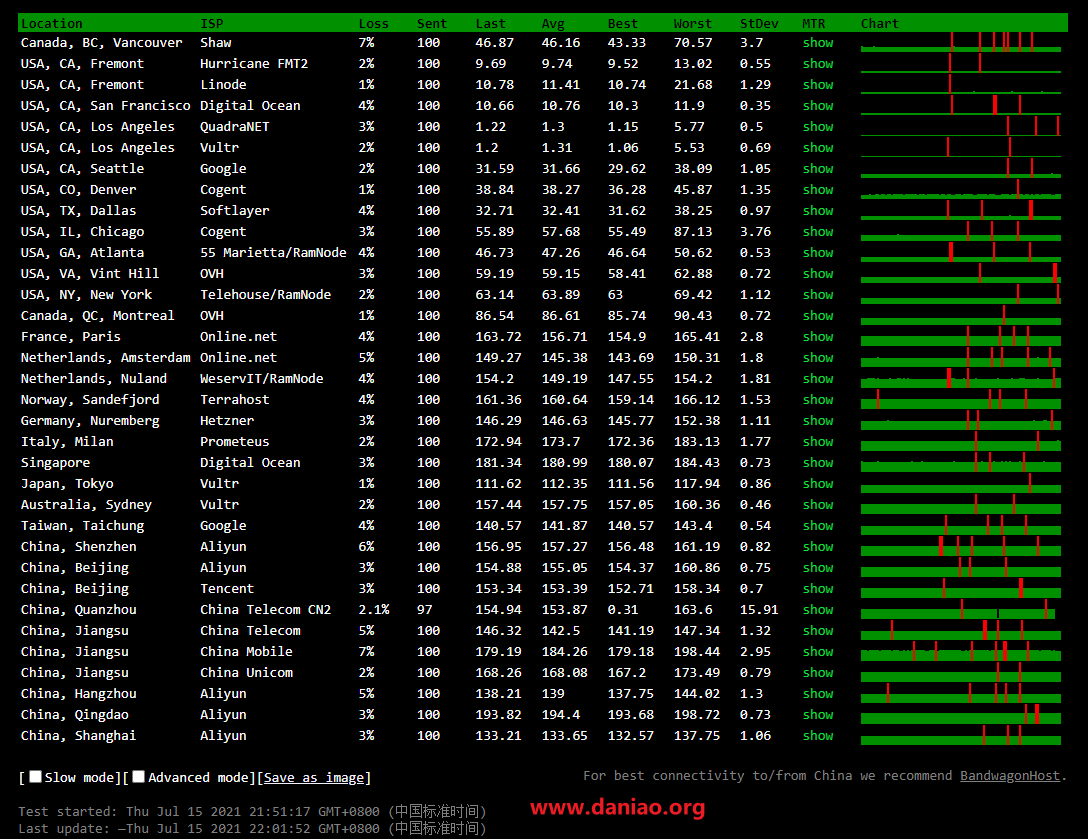The width and height of the screenshot is (1088, 839).
Task: Click the location text 'Australia, Sydney'
Action: pyautogui.click(x=86, y=504)
